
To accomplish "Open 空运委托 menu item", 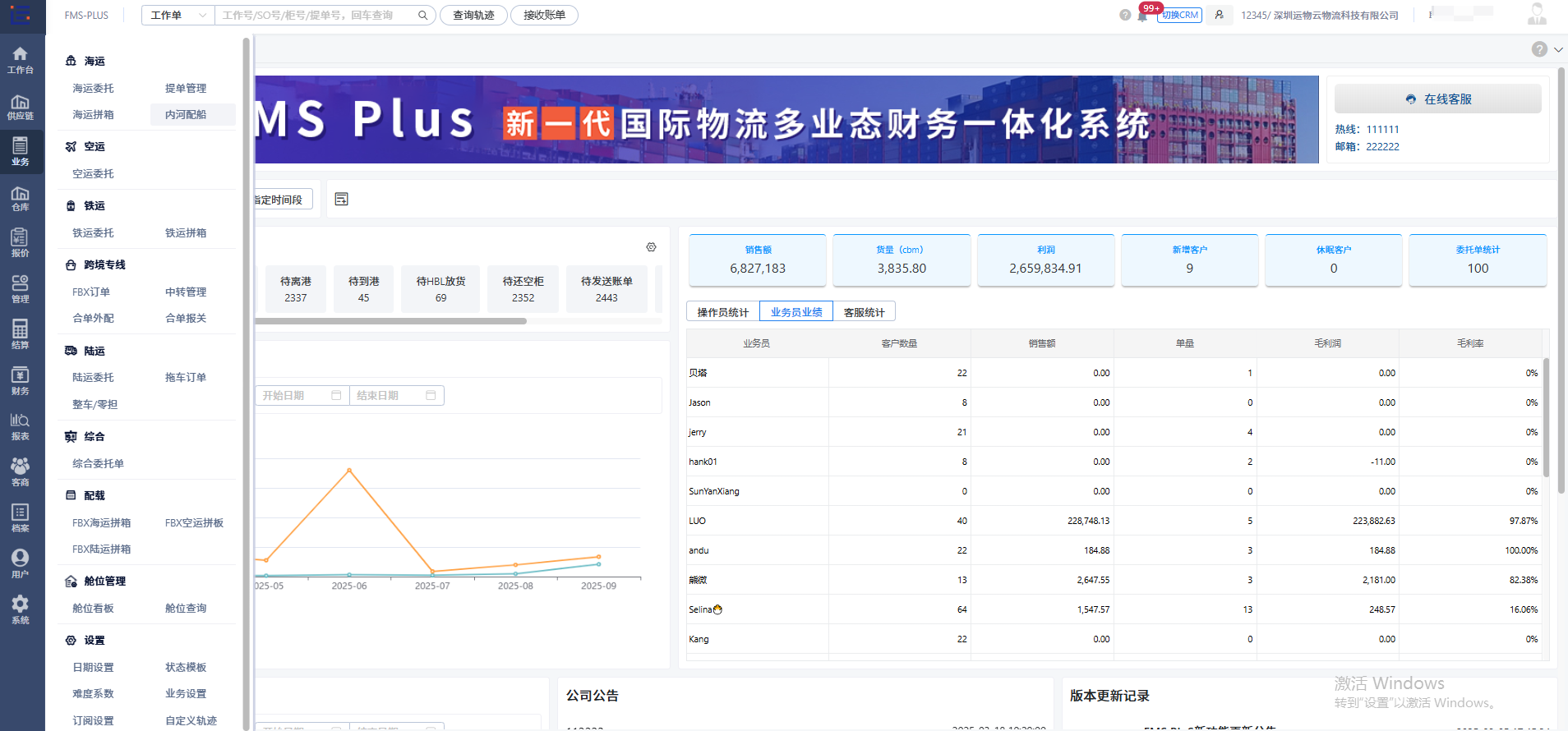I will click(x=94, y=174).
